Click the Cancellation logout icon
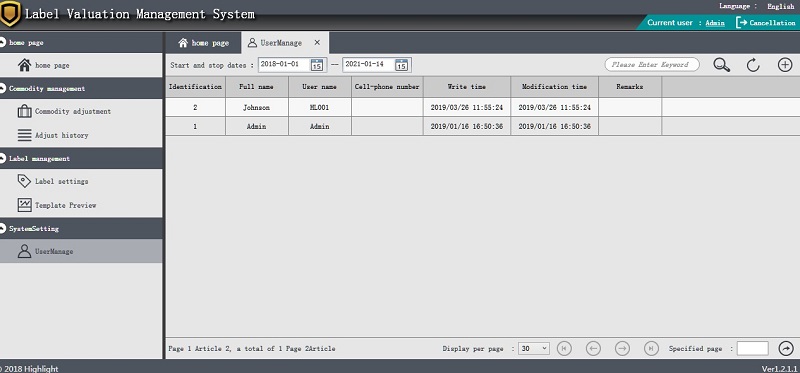800x373 pixels. 741,22
